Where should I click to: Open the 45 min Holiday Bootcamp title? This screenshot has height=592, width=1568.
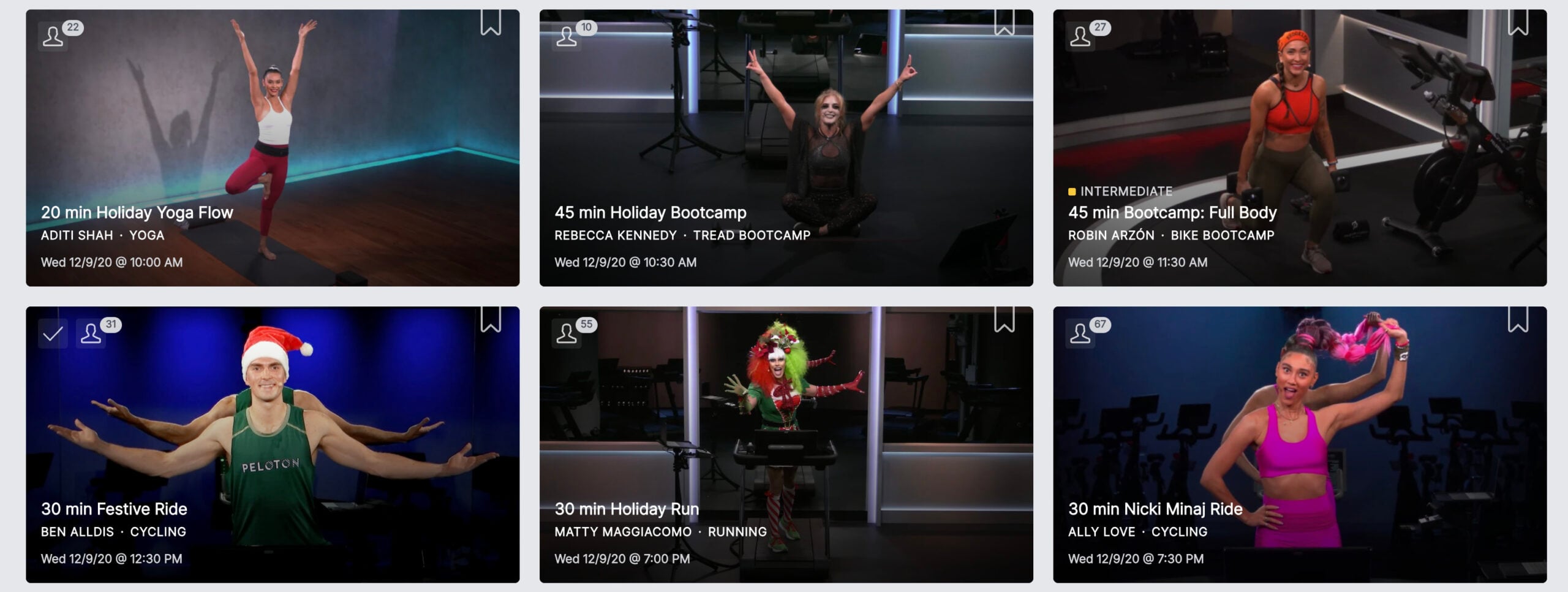[x=650, y=213]
